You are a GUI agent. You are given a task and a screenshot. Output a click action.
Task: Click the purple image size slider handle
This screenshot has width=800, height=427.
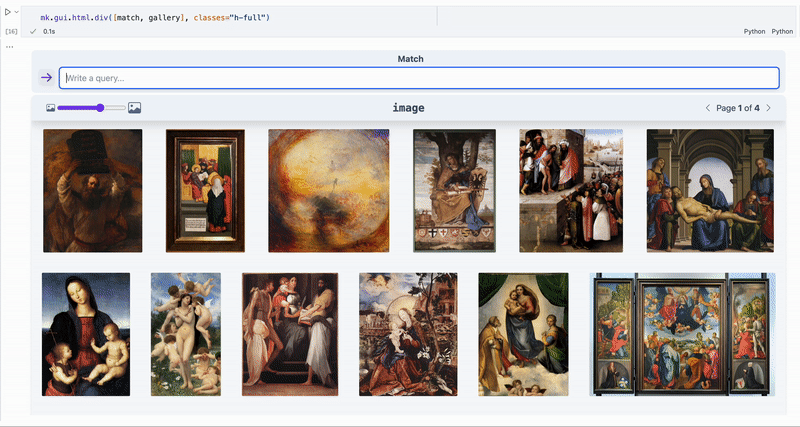click(101, 107)
